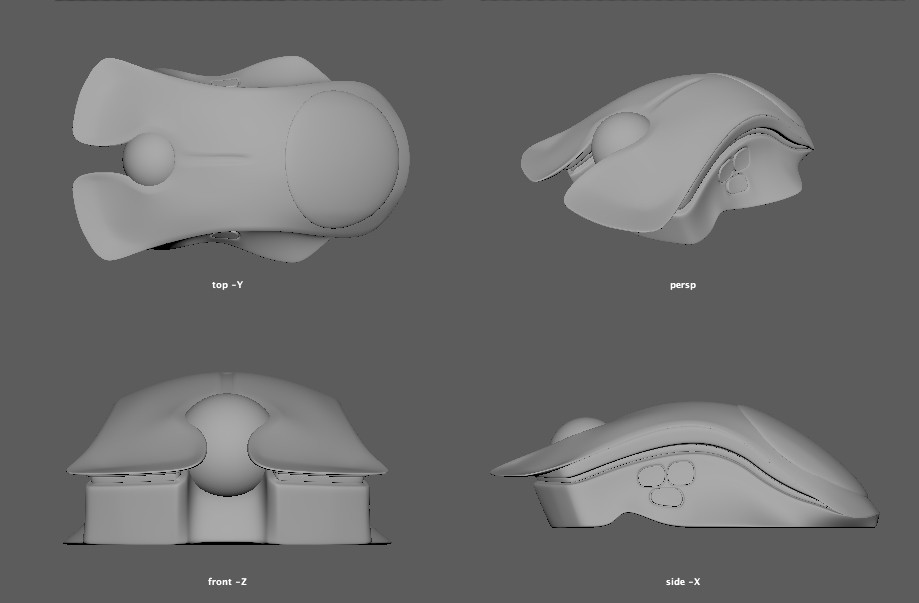Open the camera attributes icon in the top viewport toolbar
This screenshot has width=919, height=603.
coord(80,4)
